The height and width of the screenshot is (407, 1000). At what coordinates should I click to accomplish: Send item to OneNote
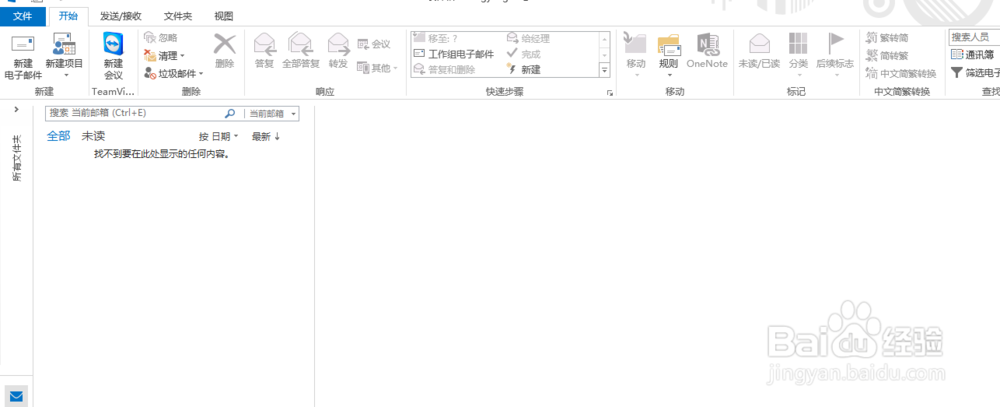pos(707,51)
